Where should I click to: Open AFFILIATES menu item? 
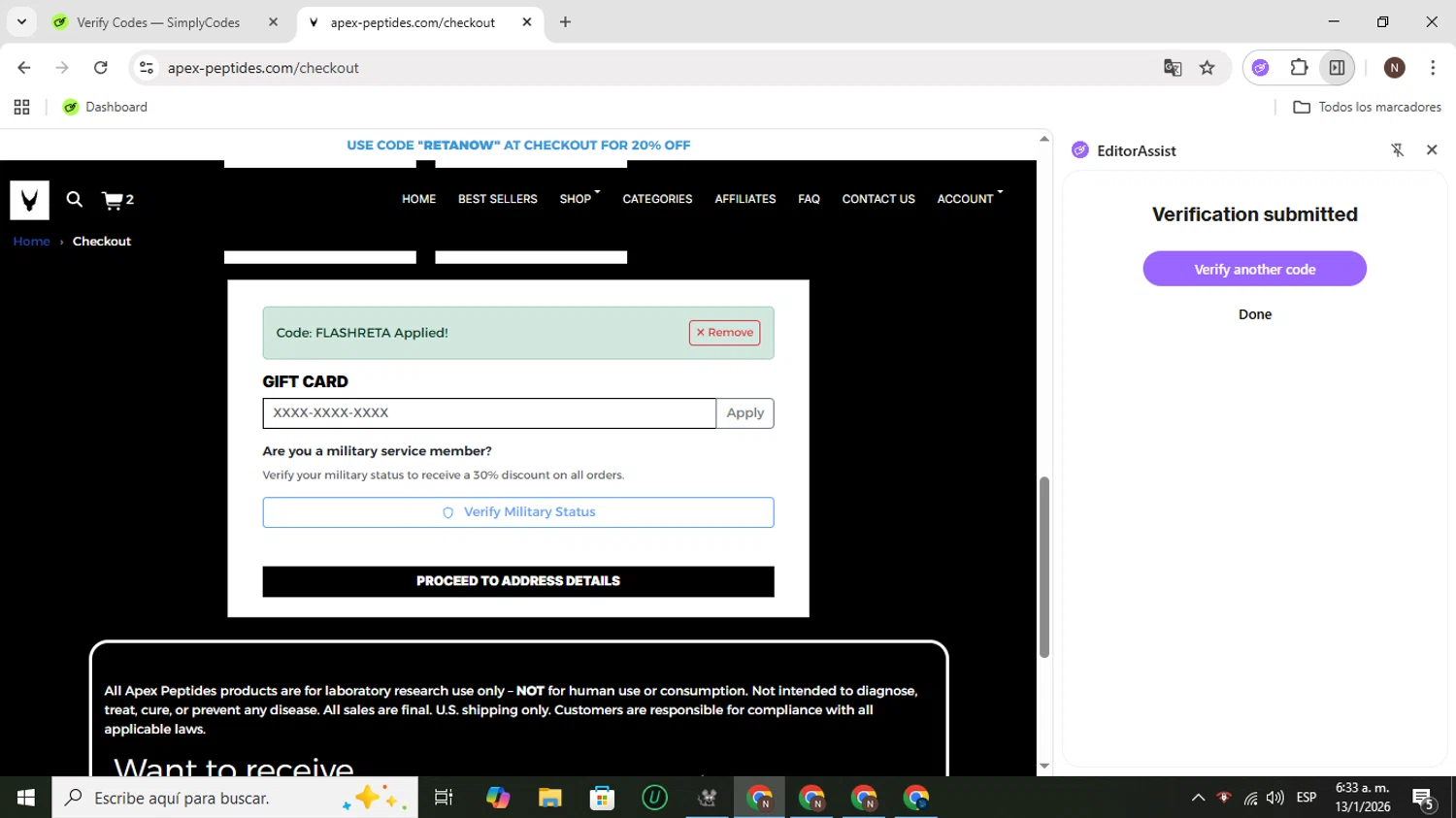(745, 199)
